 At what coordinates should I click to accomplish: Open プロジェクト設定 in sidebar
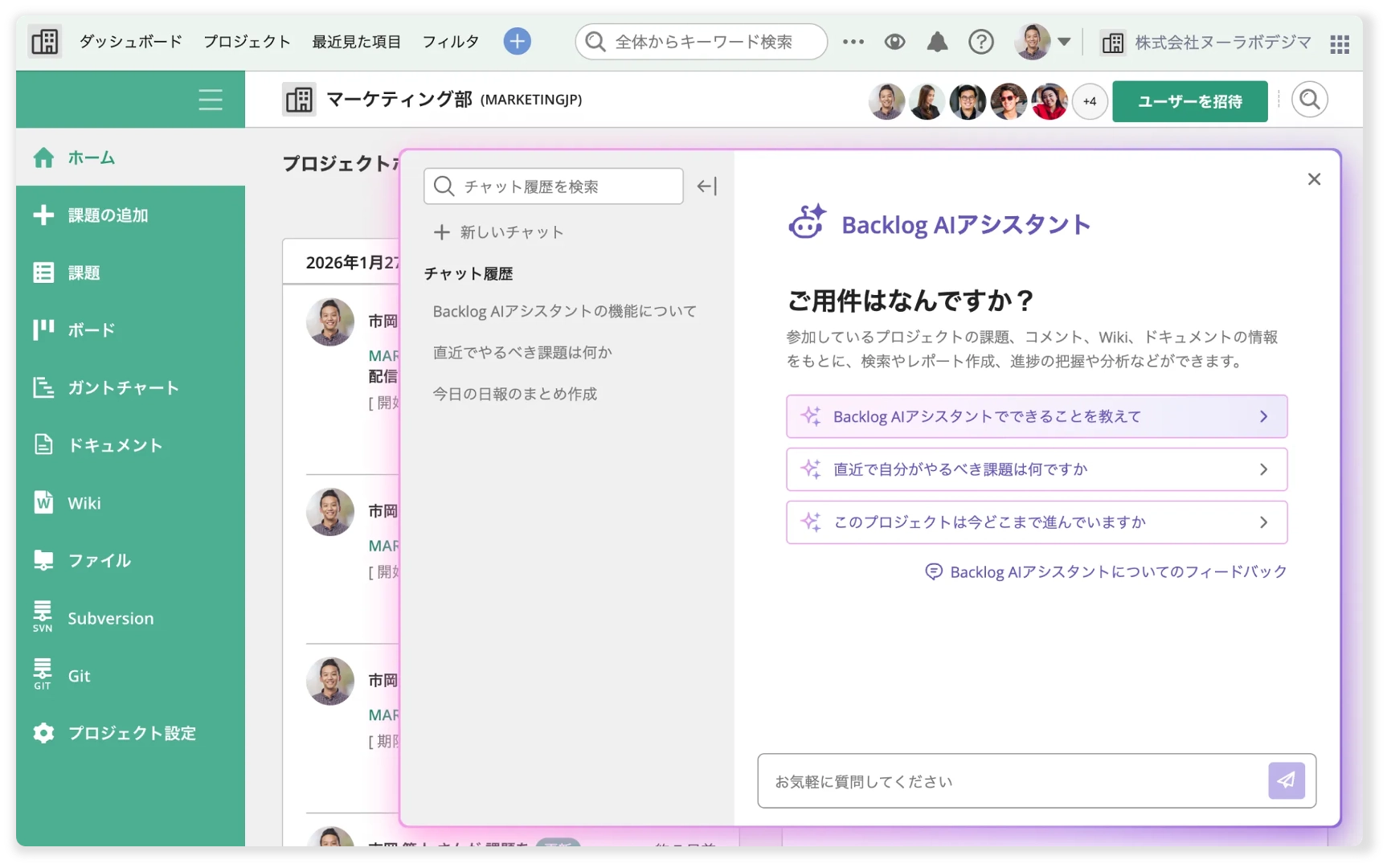click(x=130, y=733)
